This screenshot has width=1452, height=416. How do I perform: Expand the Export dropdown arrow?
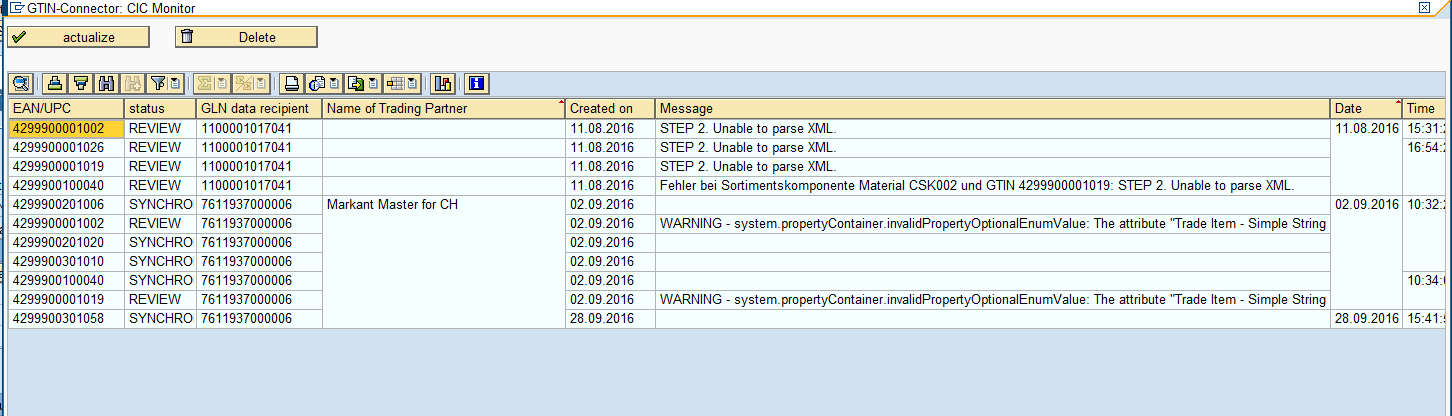tap(372, 83)
